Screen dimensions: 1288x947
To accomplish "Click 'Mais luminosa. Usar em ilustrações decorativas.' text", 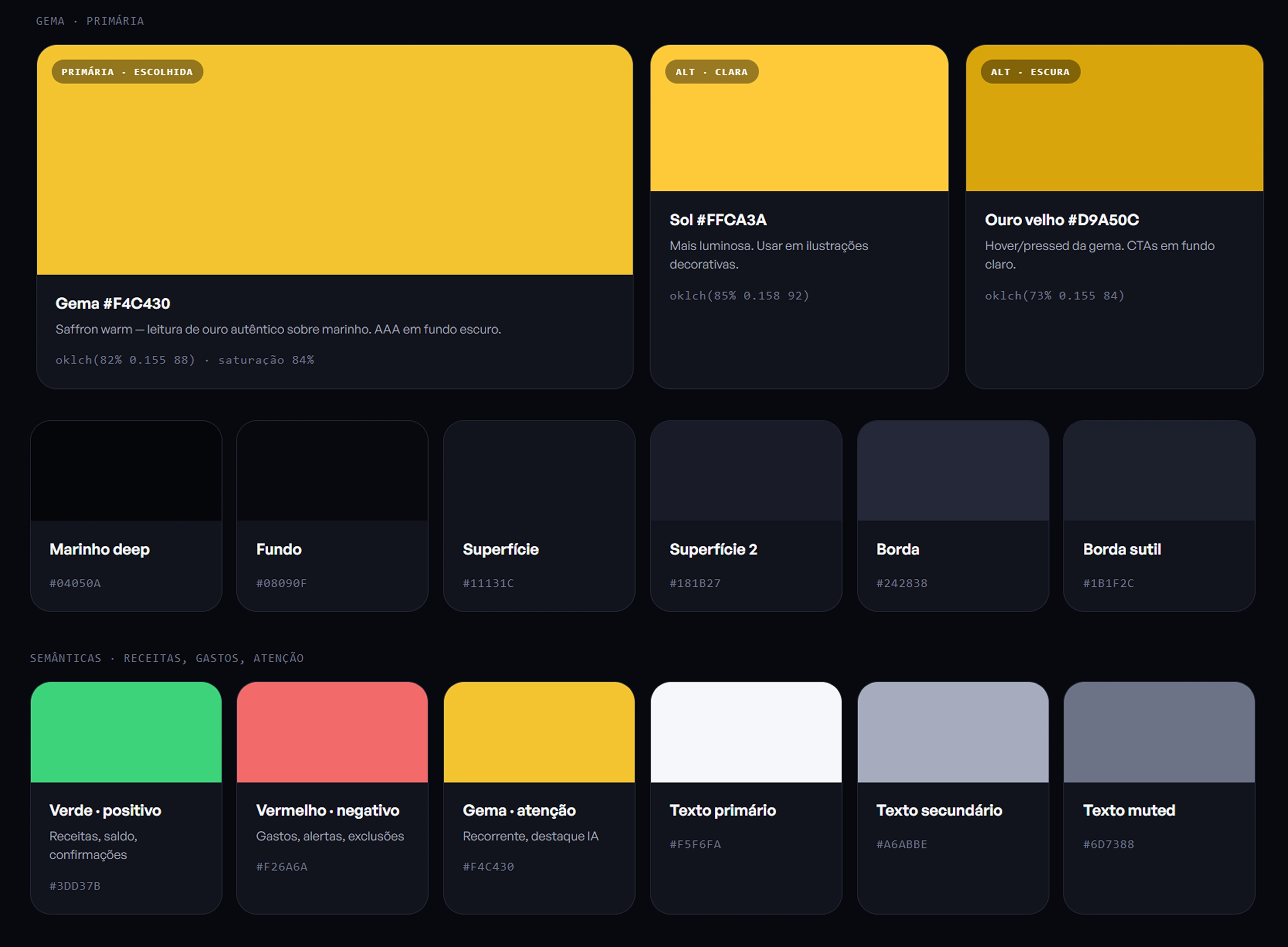I will pyautogui.click(x=769, y=255).
